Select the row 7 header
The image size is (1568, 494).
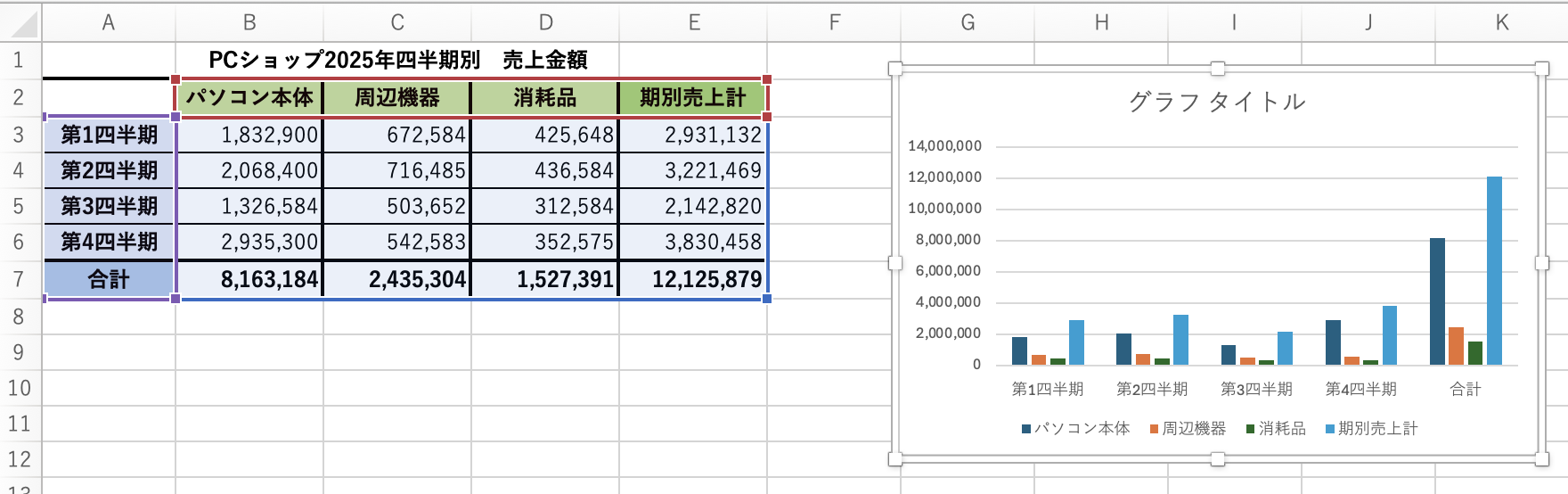point(19,279)
